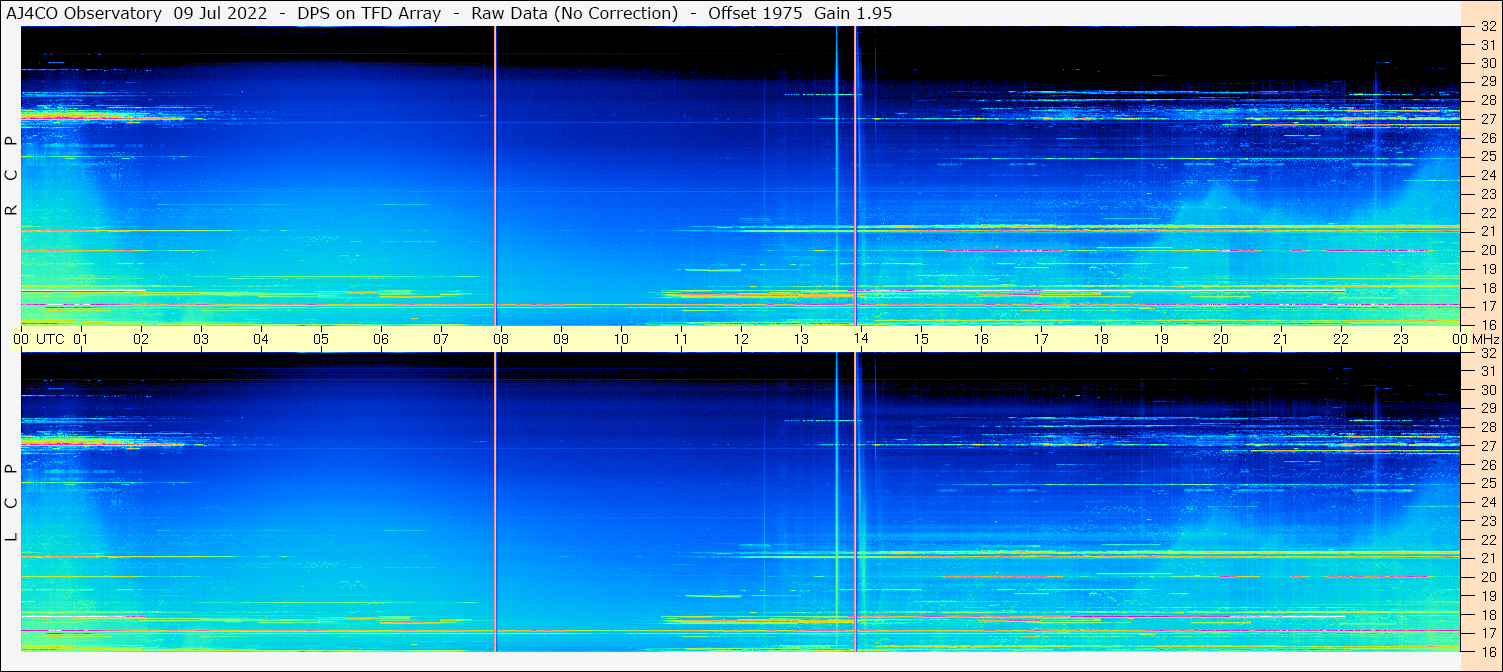Click the 26 MHz label of RCP panel
The height and width of the screenshot is (672, 1503).
[x=1487, y=138]
